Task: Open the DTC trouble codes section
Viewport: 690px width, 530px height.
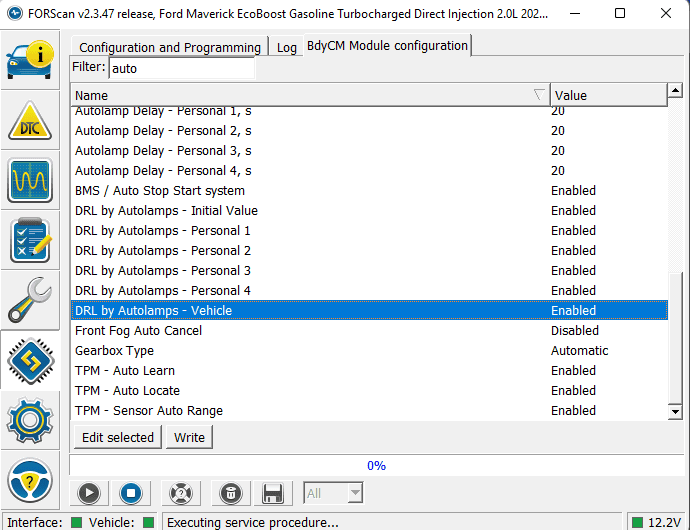Action: [30, 120]
